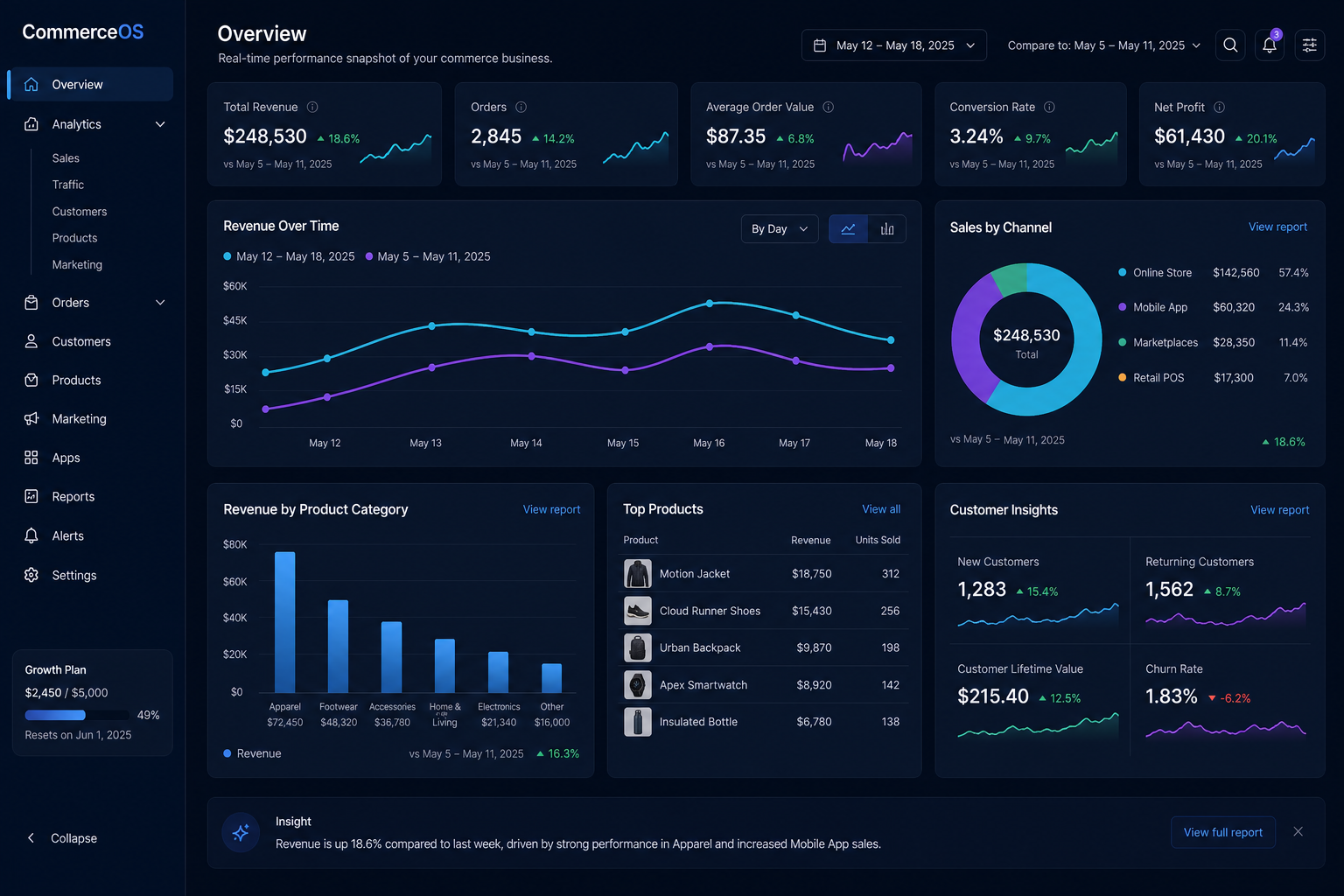This screenshot has width=1344, height=896.
Task: Expand the Analytics sidebar chevron
Action: click(x=160, y=124)
